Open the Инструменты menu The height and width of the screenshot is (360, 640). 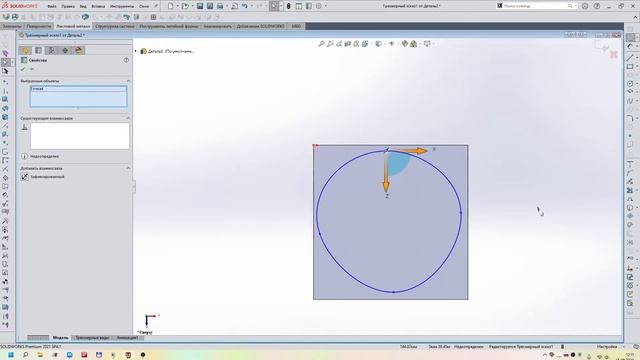(122, 7)
